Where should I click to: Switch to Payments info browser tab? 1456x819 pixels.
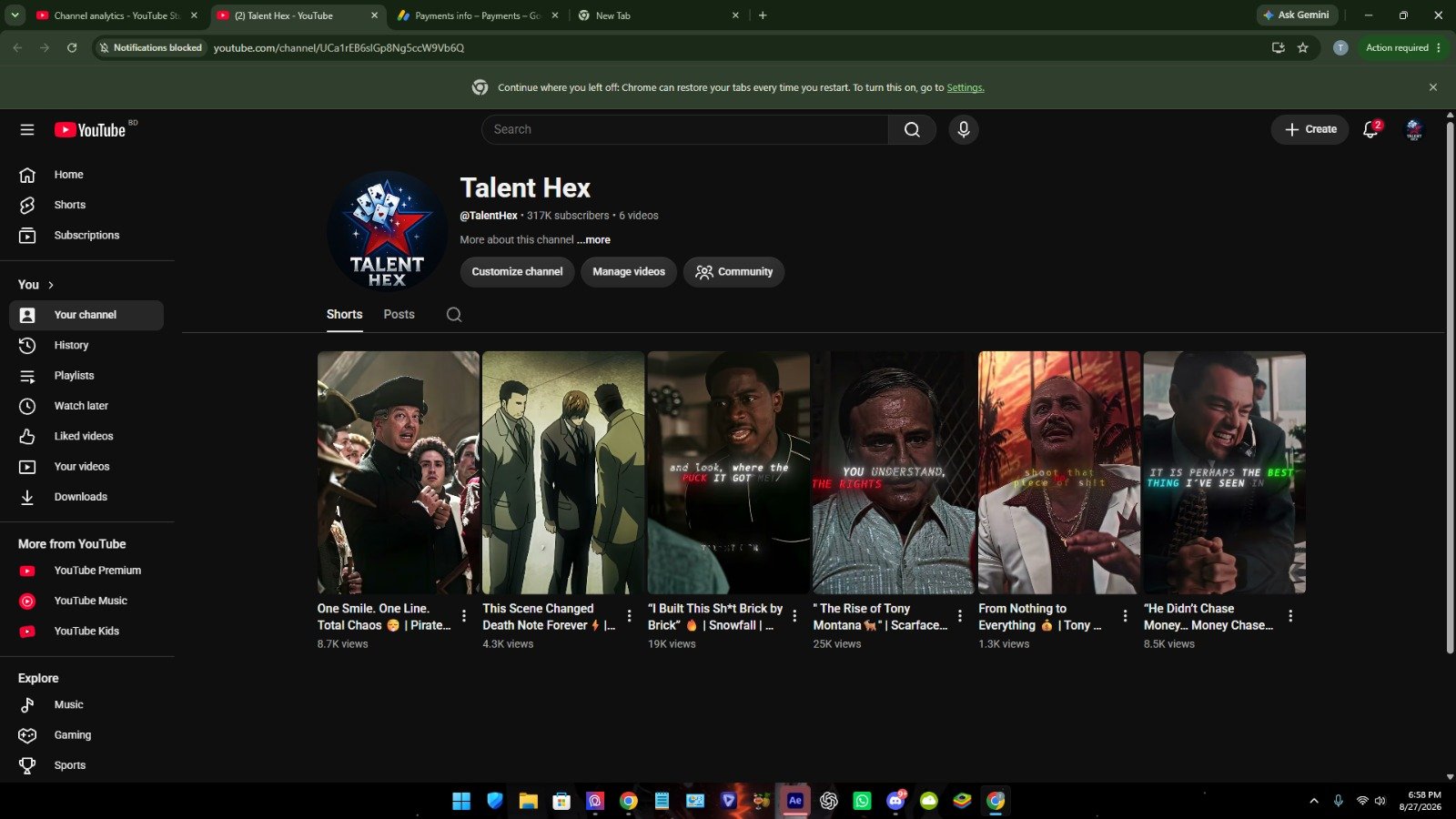click(477, 15)
